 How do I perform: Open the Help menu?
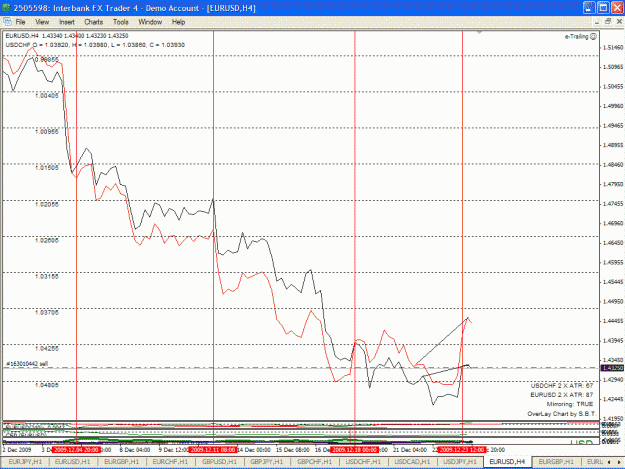coord(178,22)
